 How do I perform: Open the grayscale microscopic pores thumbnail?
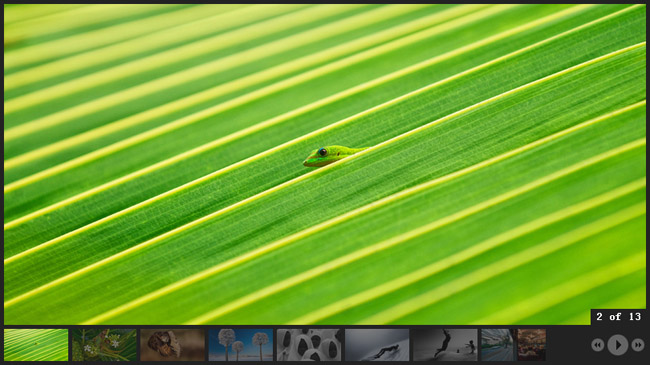(x=309, y=345)
